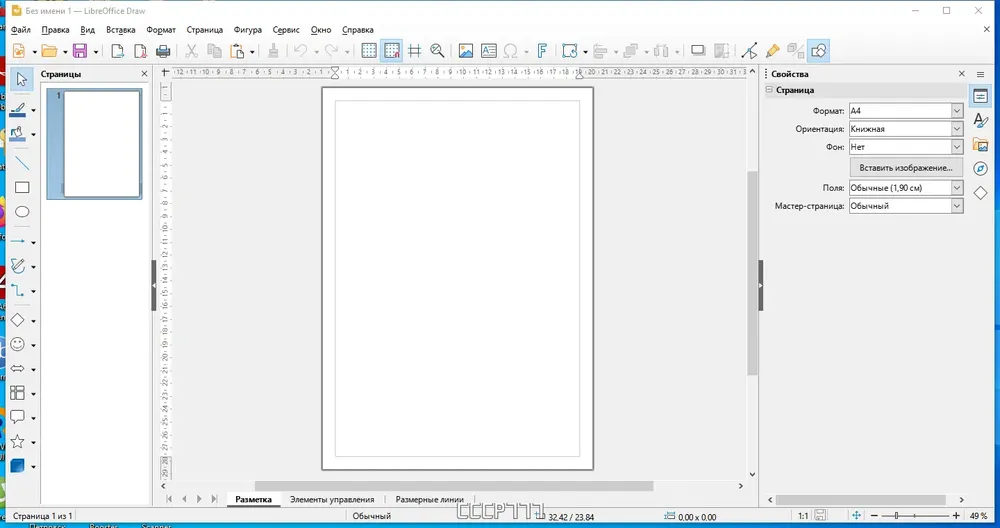Select the Stars and Banners tool

18,441
